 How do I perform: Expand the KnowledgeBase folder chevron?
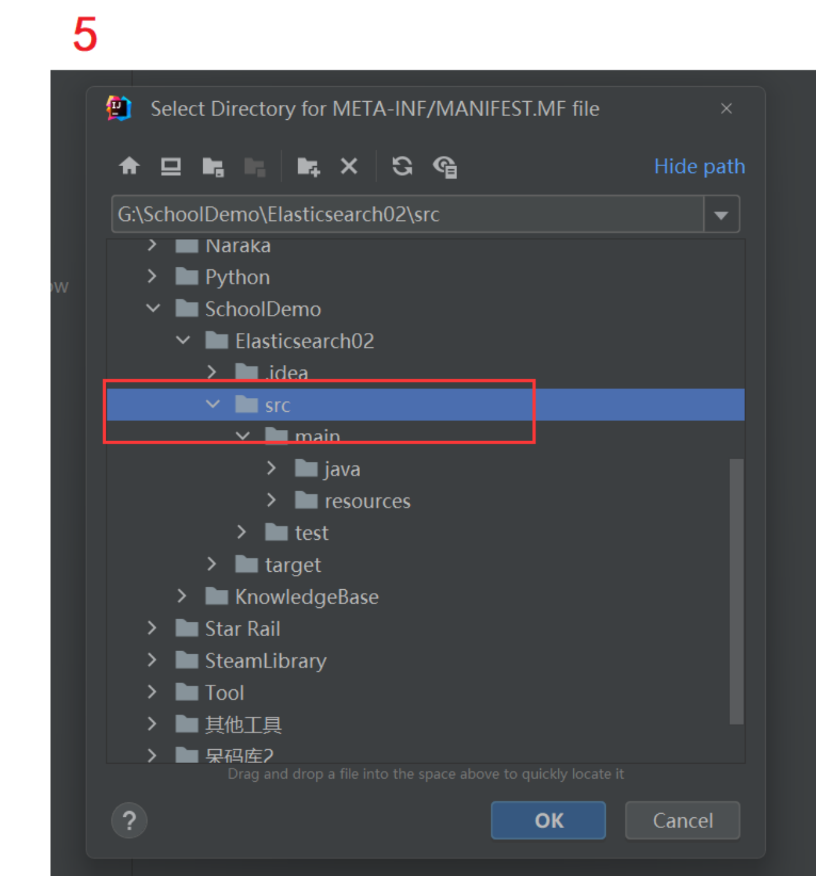(x=182, y=597)
